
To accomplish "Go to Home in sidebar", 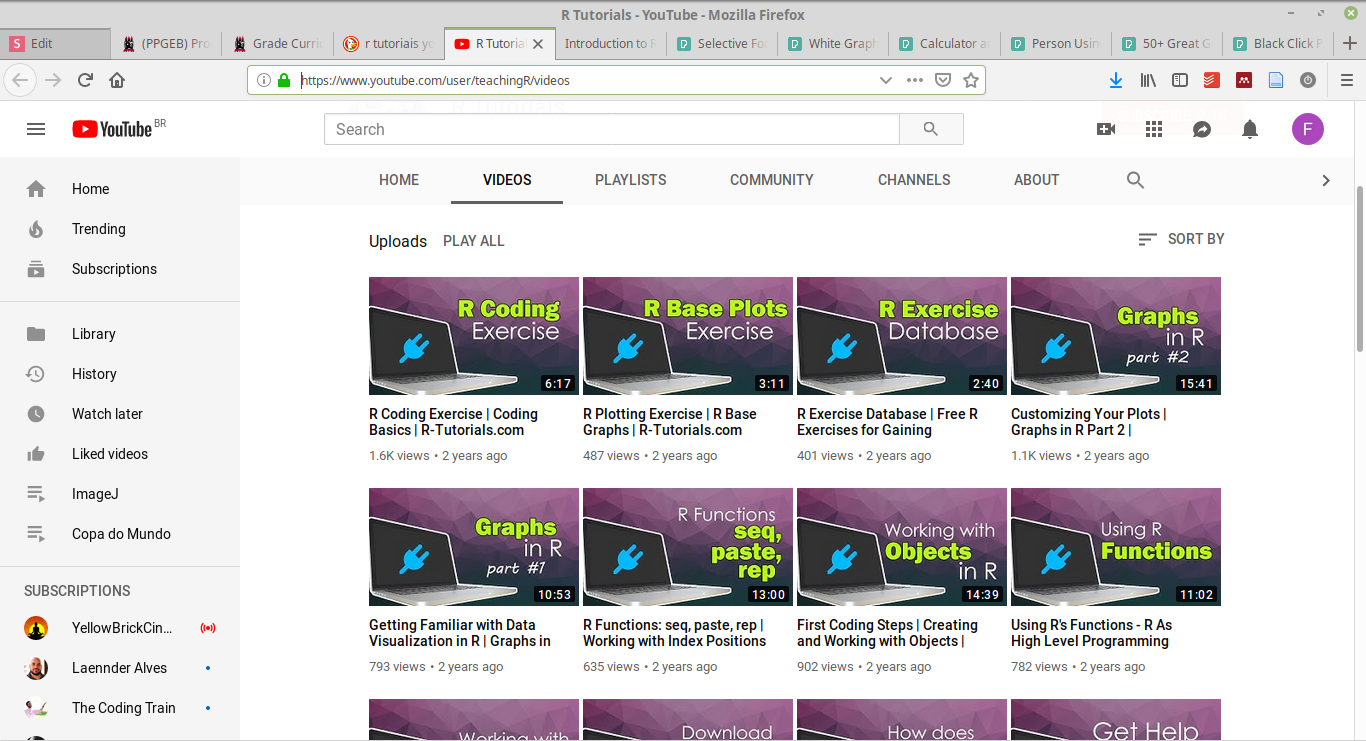I will (120, 189).
